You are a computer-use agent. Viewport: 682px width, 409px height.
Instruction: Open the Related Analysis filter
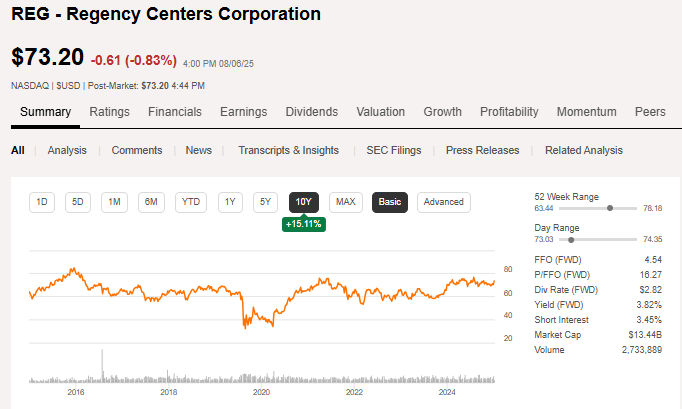point(583,150)
